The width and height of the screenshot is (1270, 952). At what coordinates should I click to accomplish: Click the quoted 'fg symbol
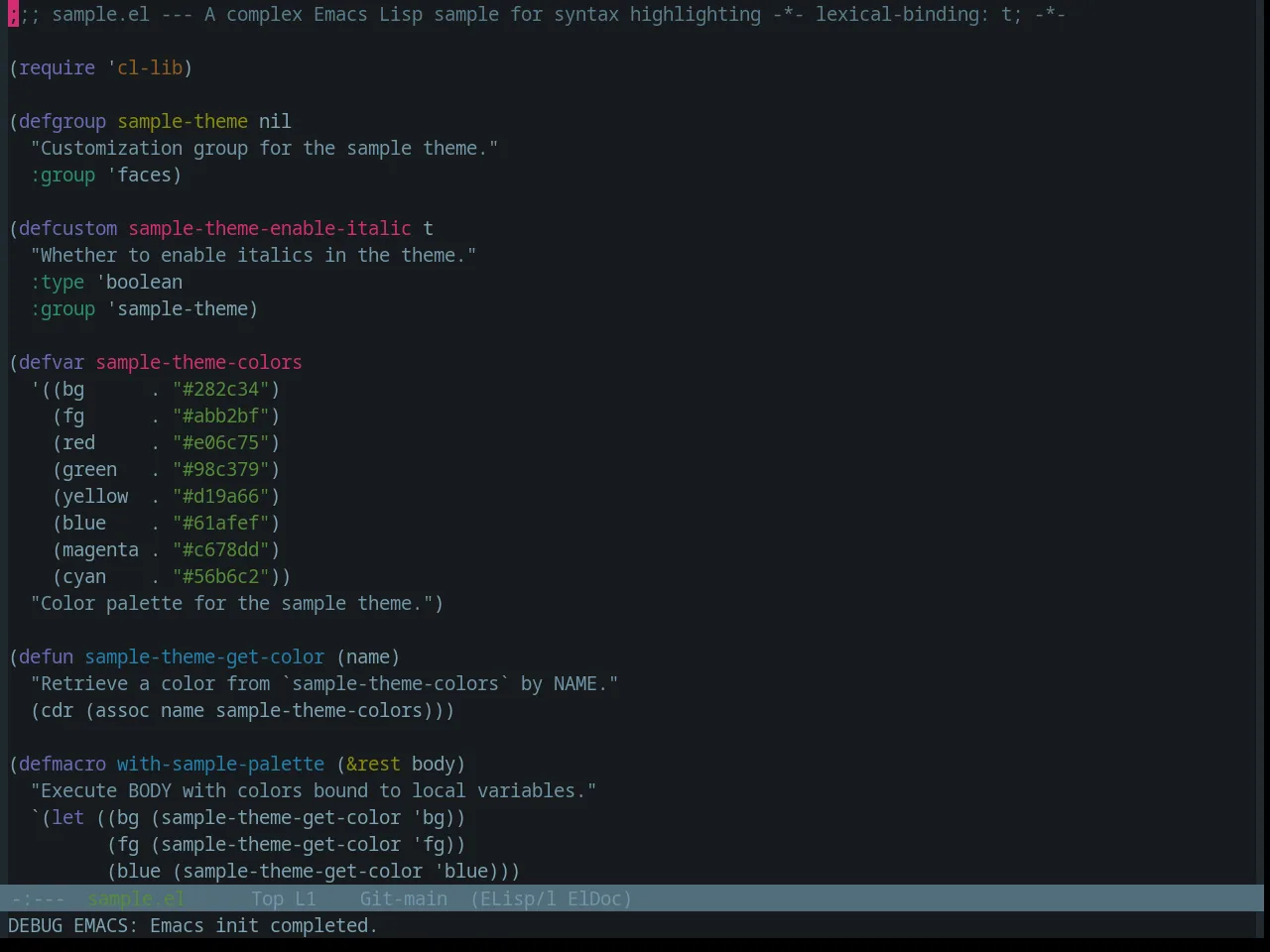pyautogui.click(x=429, y=844)
